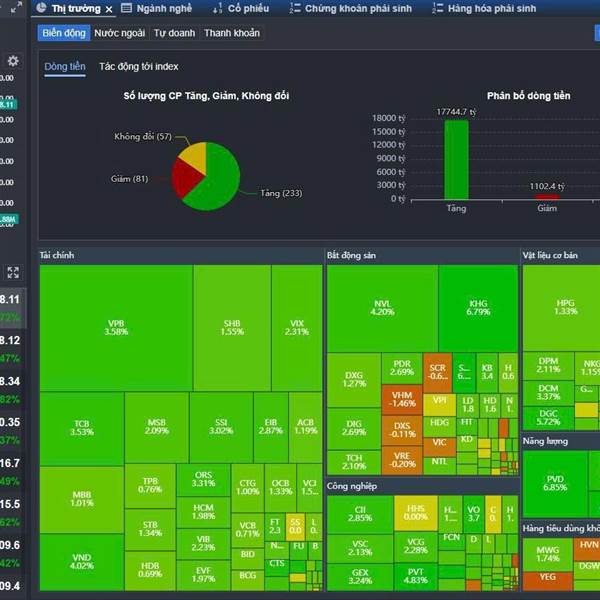600x600 pixels.
Task: Click the pie chart icon on Thị trường tab
Action: tap(42, 8)
